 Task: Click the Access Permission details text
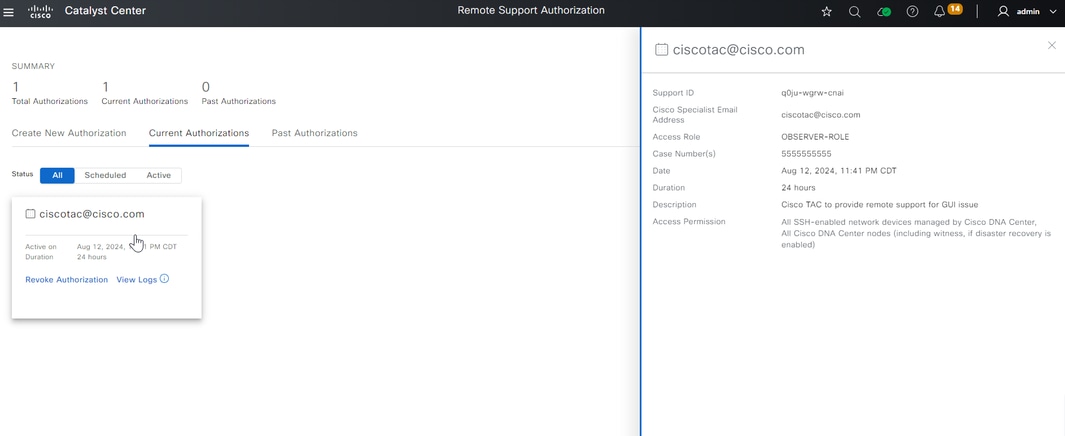(916, 233)
